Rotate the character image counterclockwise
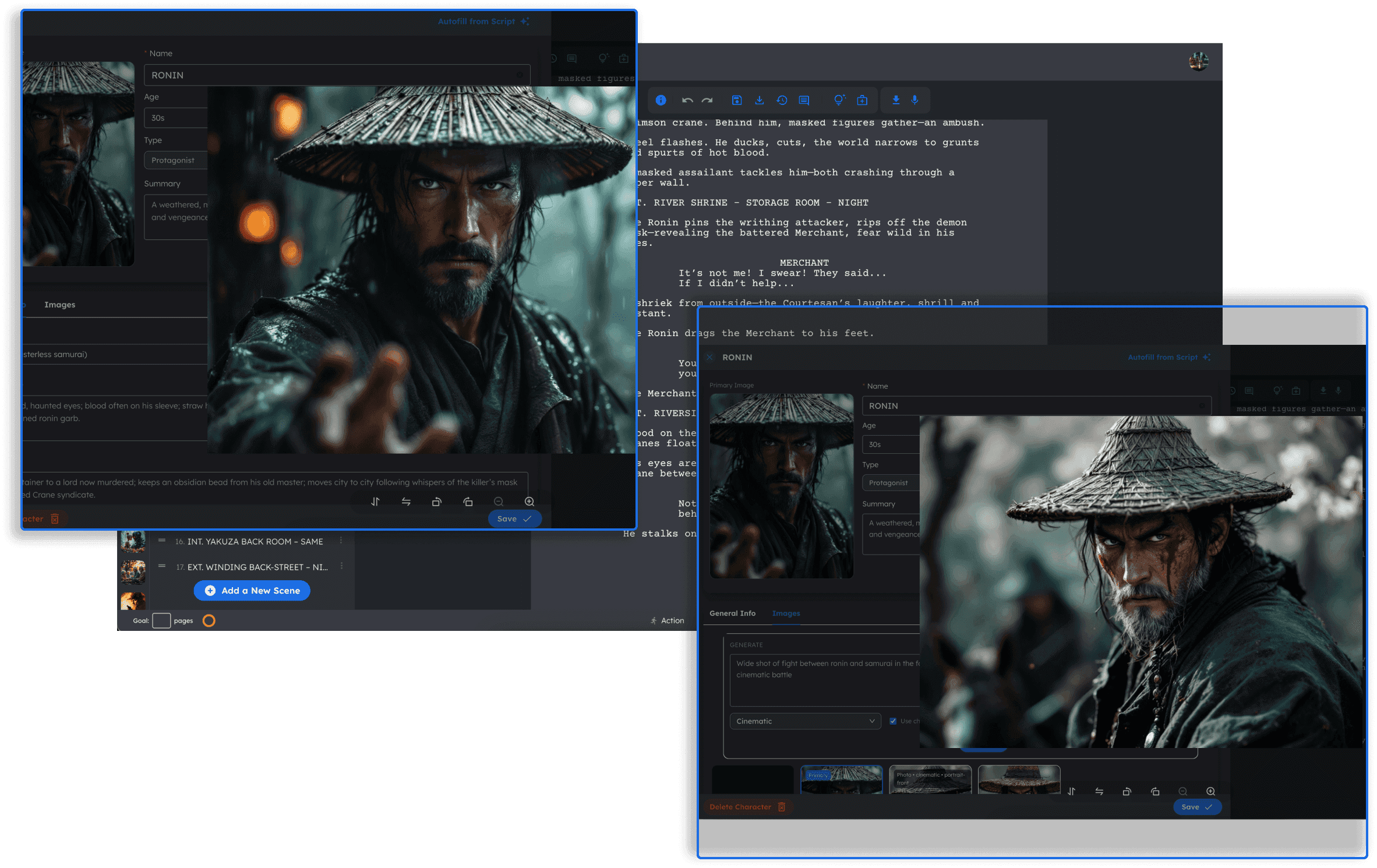 pos(1127,792)
